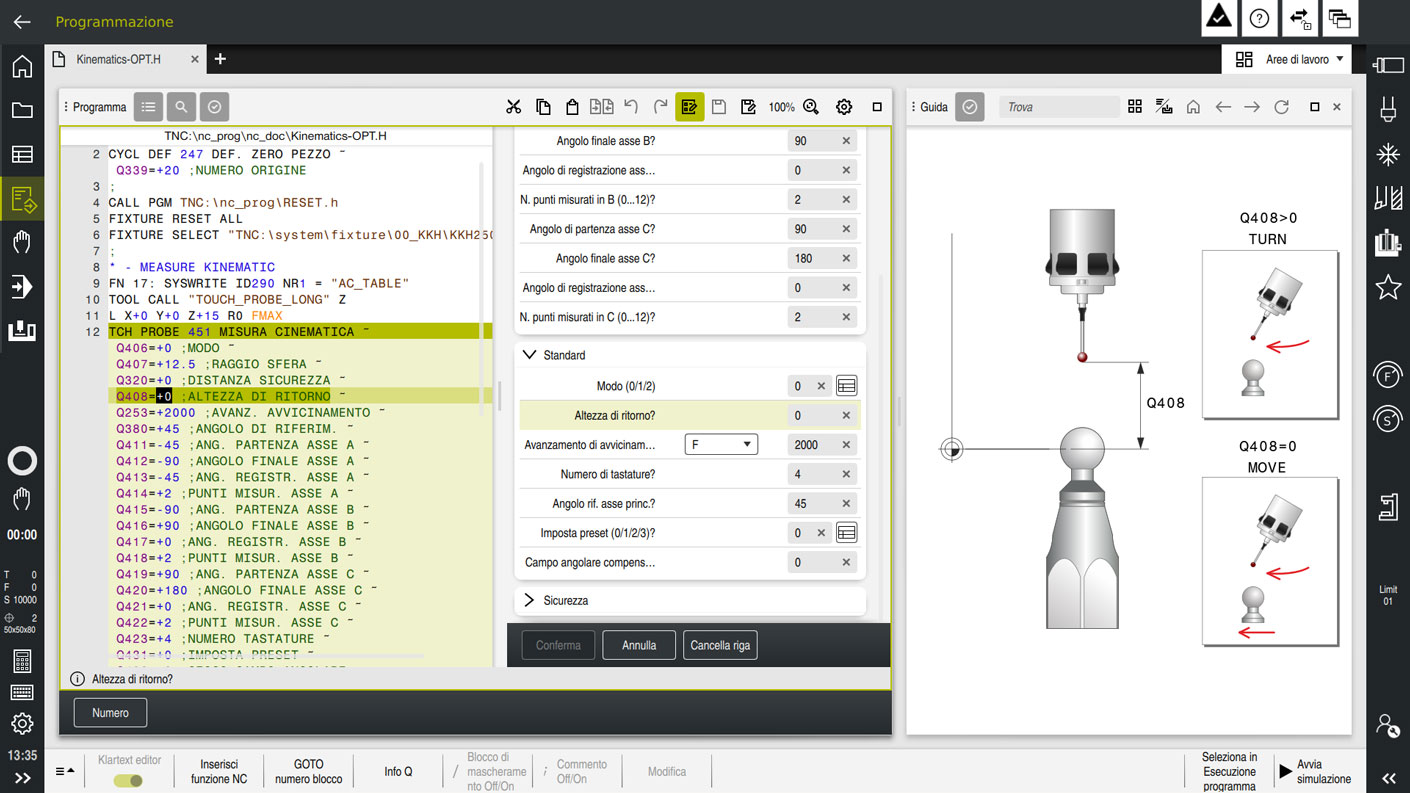Open the F feed type dropdown
Viewport: 1410px width, 793px height.
coord(721,445)
